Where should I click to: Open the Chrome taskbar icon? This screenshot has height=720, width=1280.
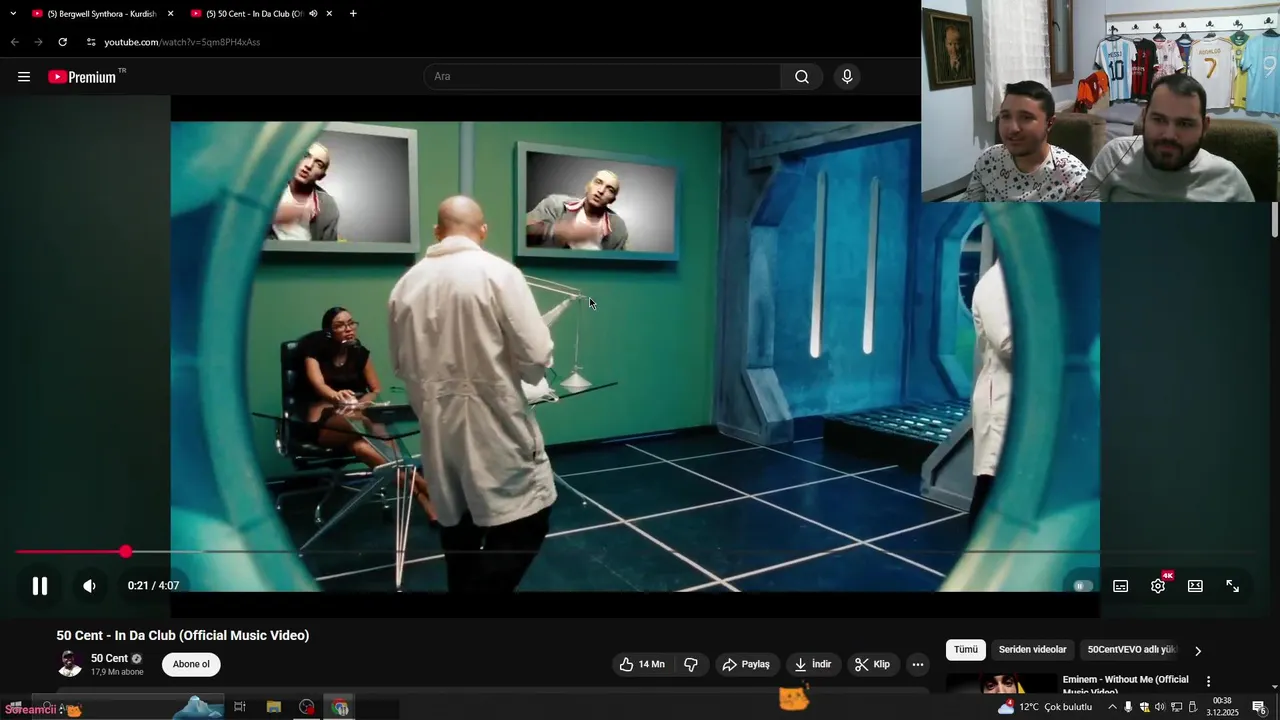(x=341, y=707)
